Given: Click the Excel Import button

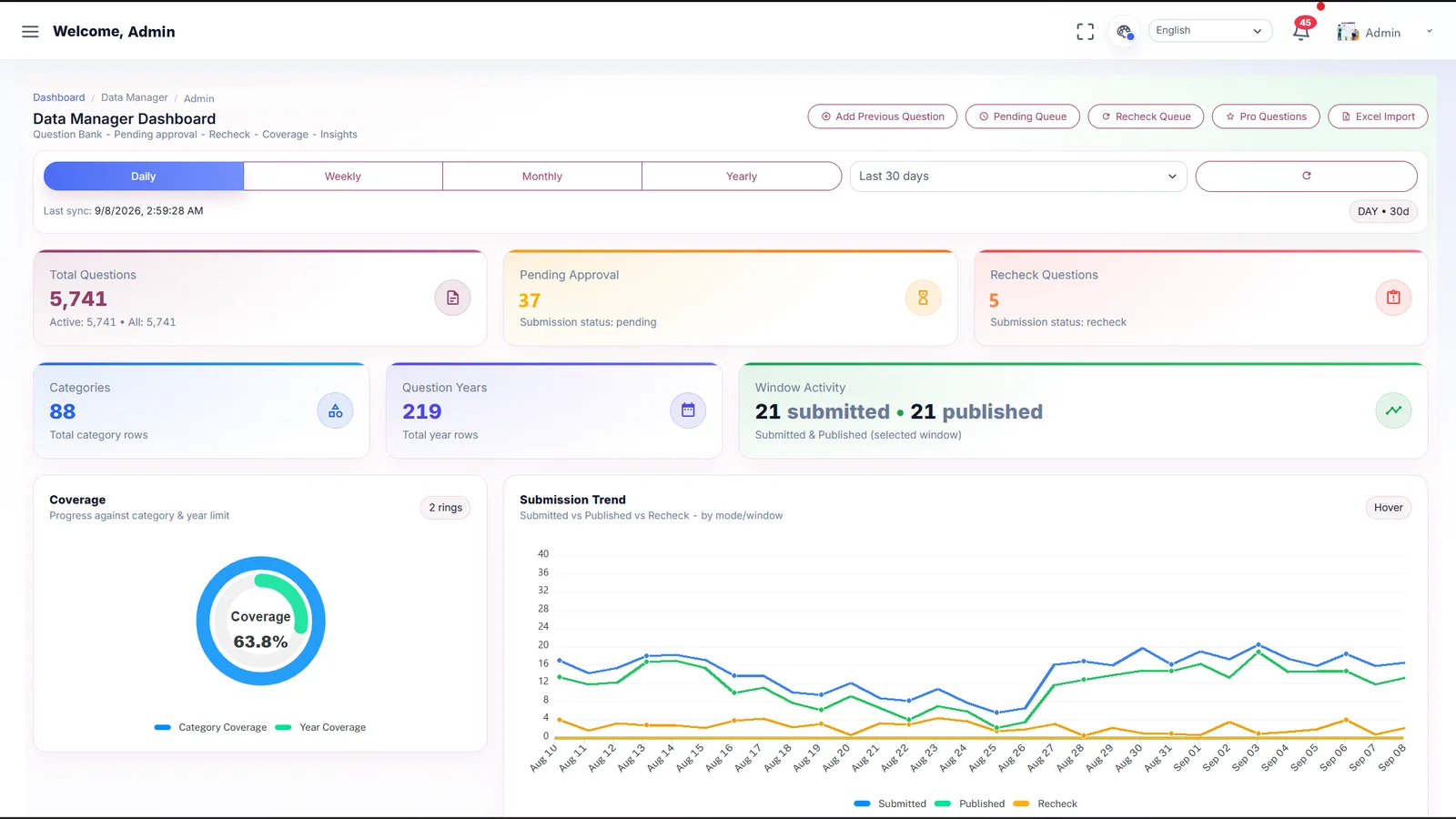Looking at the screenshot, I should coord(1378,116).
